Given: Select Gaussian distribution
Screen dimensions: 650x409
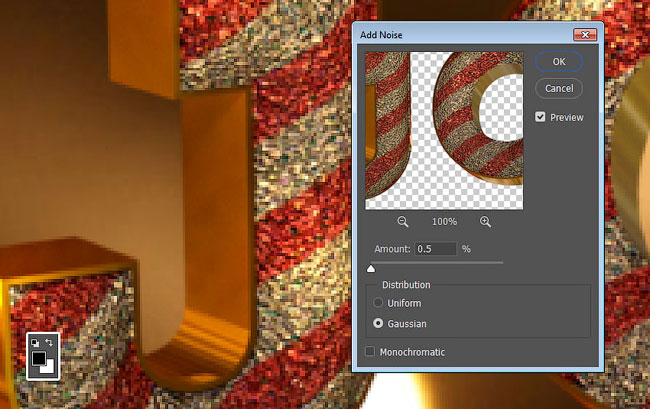Looking at the screenshot, I should click(378, 323).
